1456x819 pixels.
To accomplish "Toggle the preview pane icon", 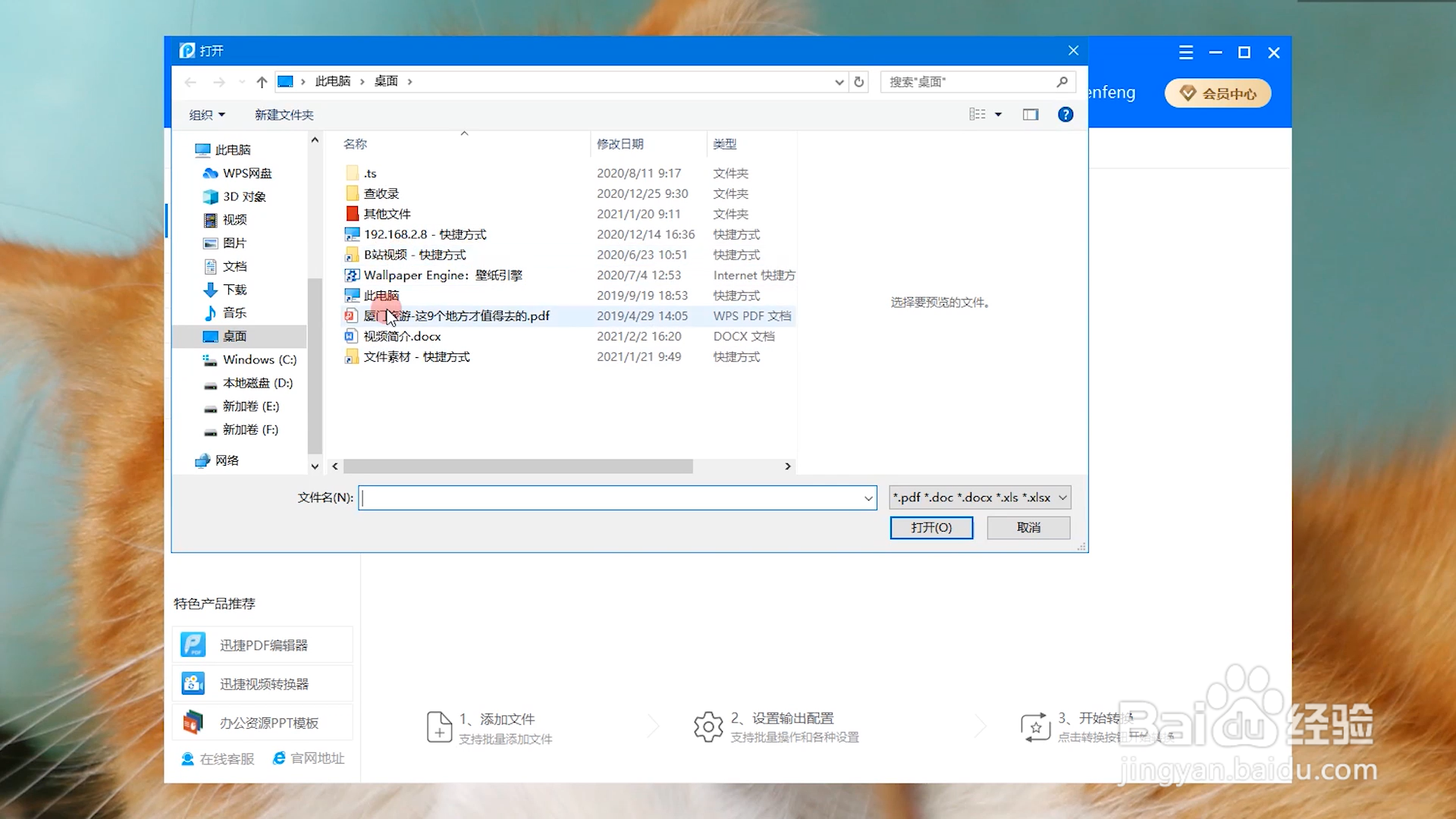I will click(1030, 115).
